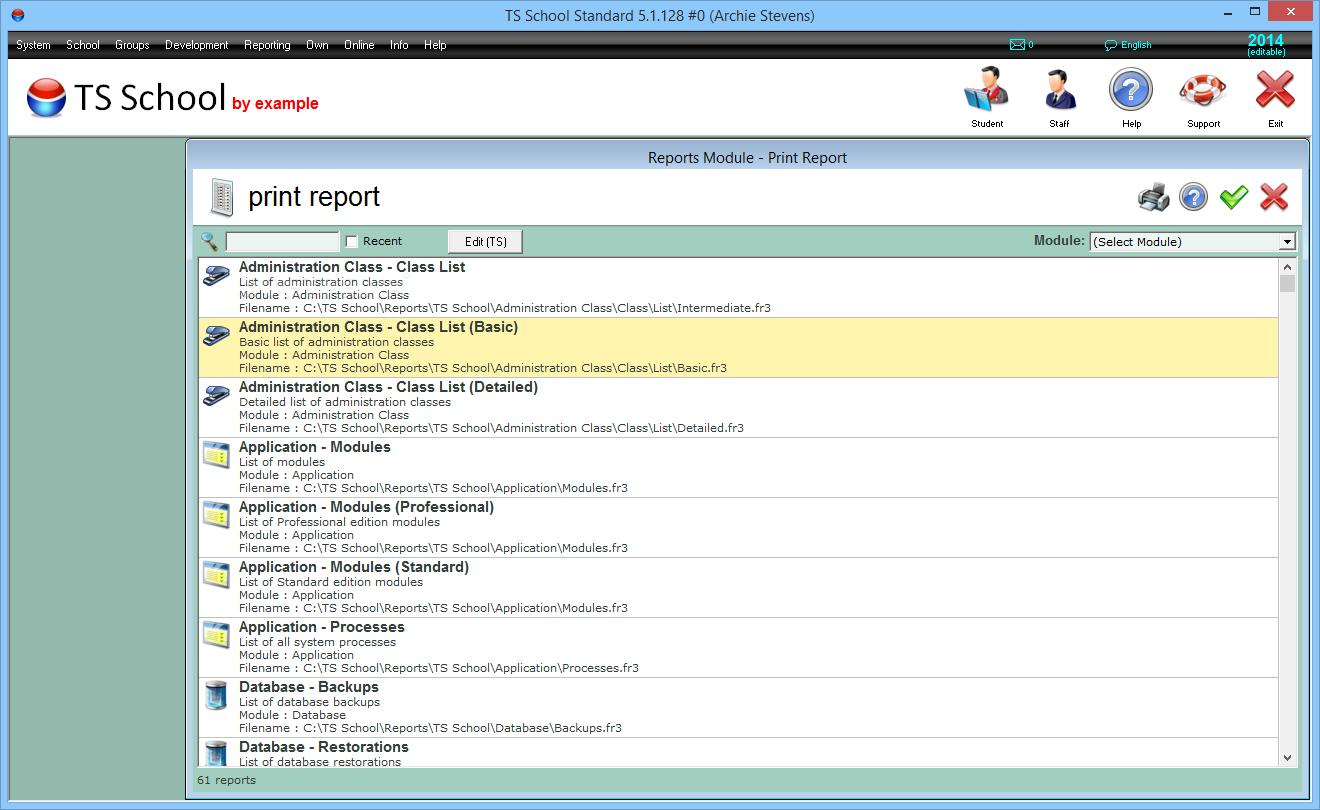This screenshot has height=810, width=1320.
Task: Click the Edit (TS) button
Action: click(x=485, y=241)
